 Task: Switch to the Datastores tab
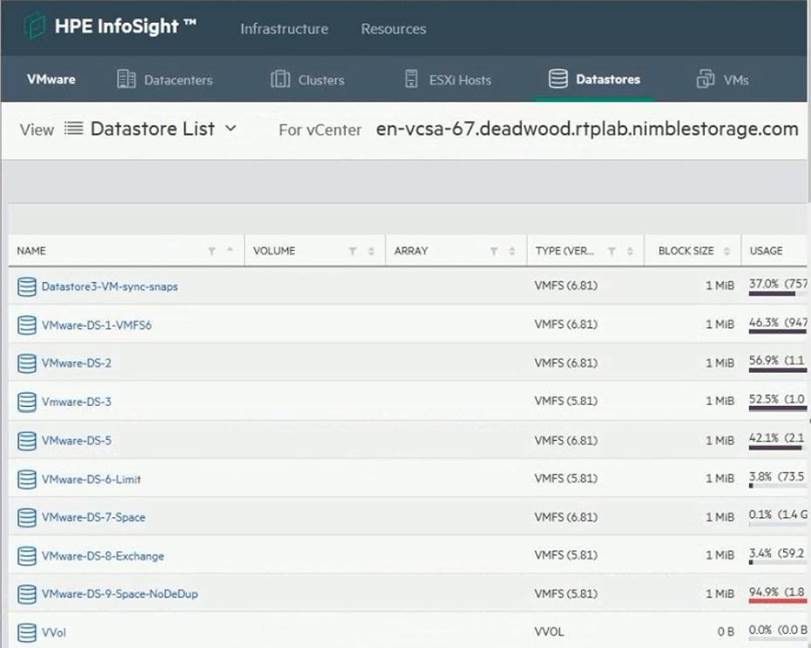(595, 79)
